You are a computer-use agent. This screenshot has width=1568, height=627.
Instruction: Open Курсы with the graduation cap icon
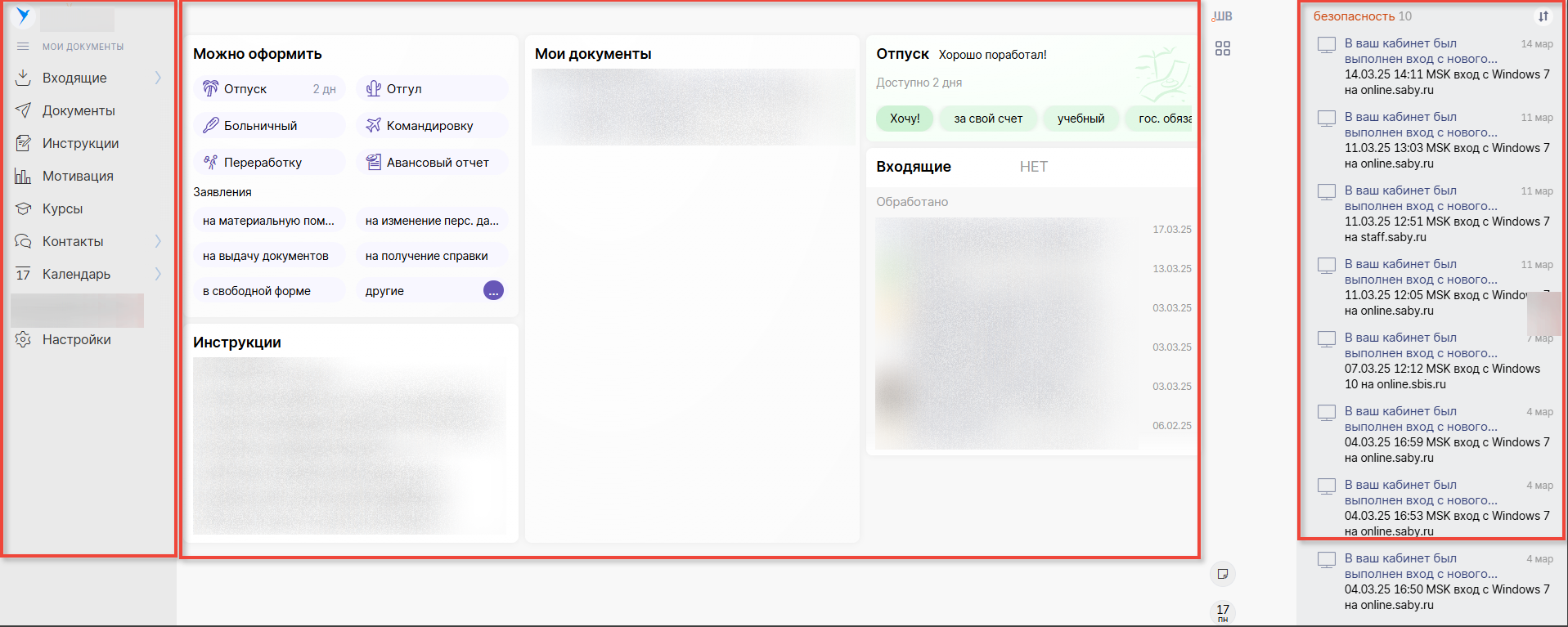[x=23, y=208]
